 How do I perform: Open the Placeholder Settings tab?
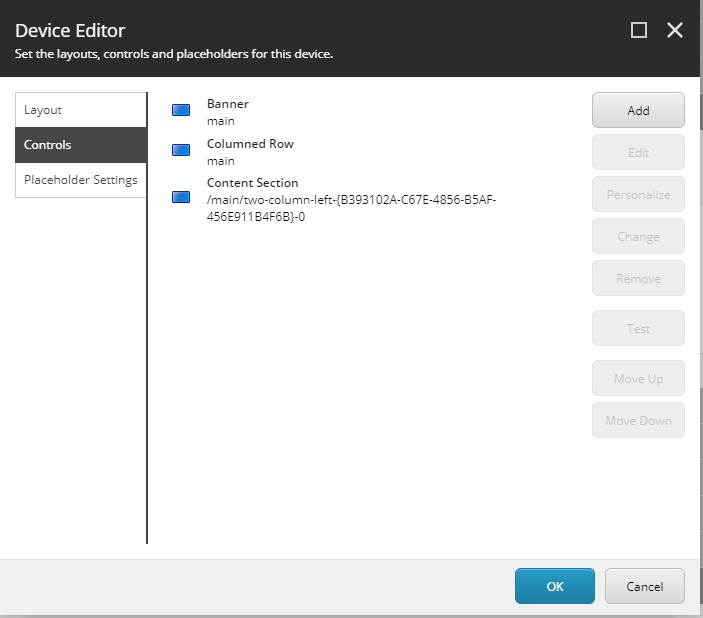(x=81, y=180)
